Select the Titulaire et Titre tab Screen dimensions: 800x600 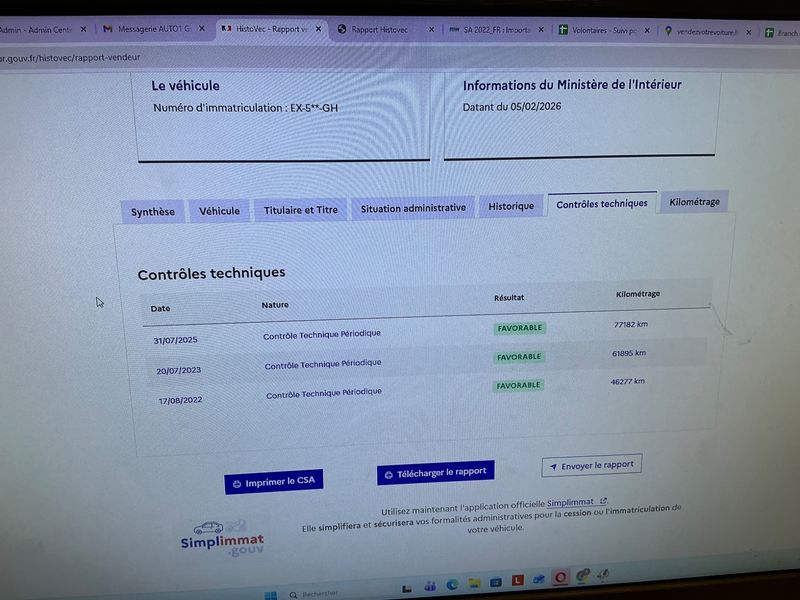[x=300, y=210]
